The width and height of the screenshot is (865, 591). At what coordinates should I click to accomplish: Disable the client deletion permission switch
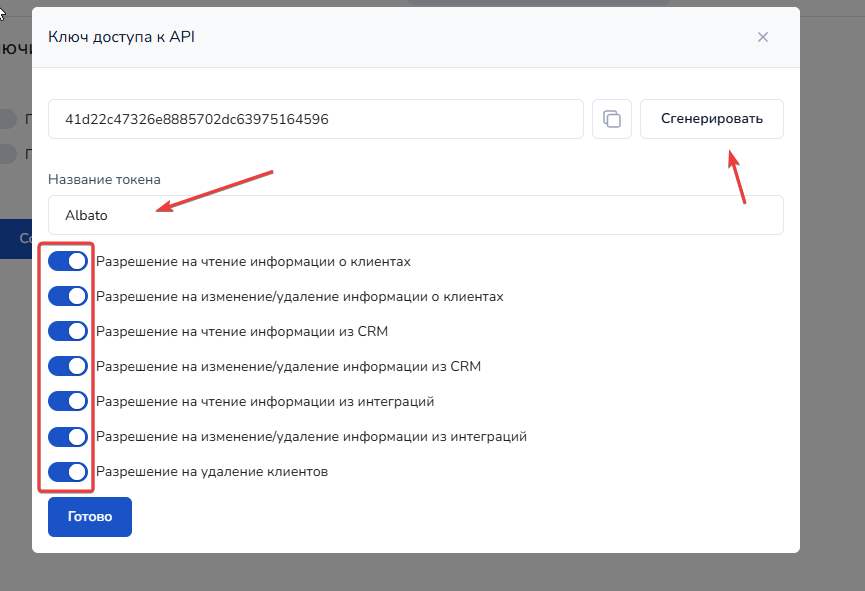coord(68,472)
